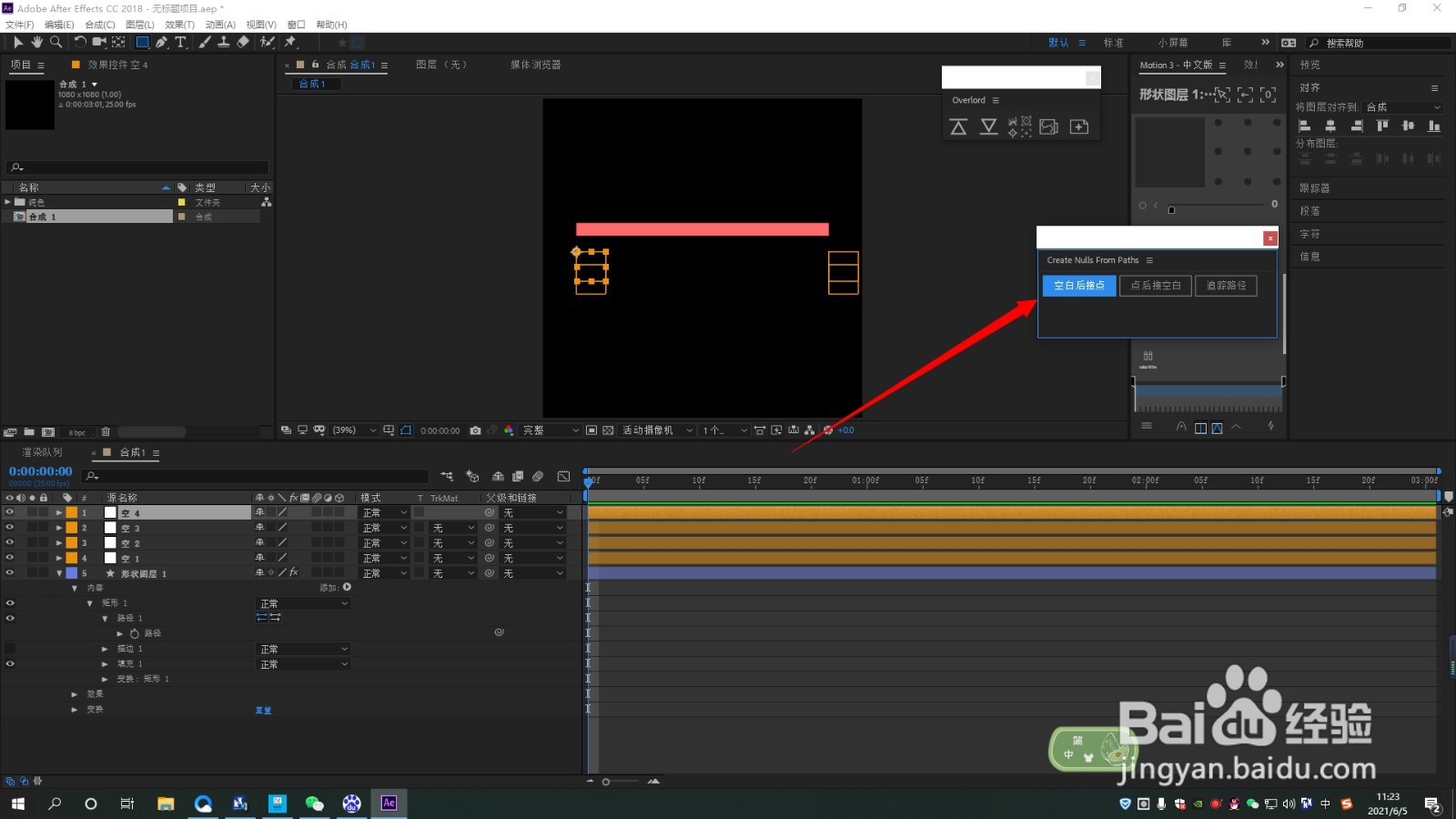Open the composition mini-flowchart icon in timeline
Screen dimensions: 1456x819
pyautogui.click(x=447, y=476)
